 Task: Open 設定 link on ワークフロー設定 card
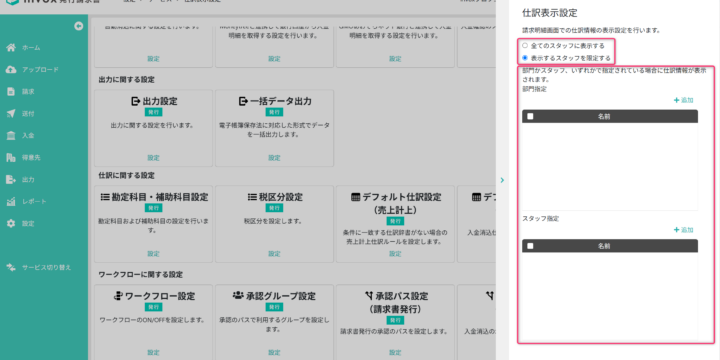[x=153, y=353]
